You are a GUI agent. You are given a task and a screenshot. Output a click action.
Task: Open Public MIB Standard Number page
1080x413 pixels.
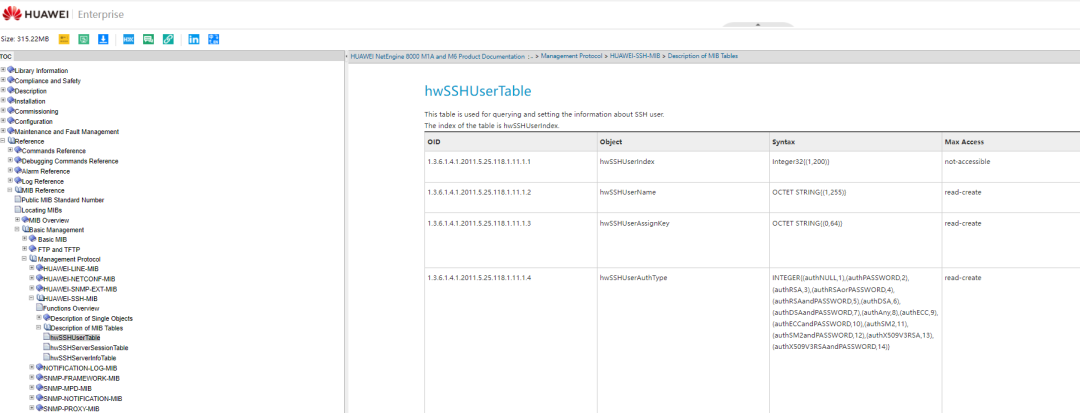pos(63,200)
